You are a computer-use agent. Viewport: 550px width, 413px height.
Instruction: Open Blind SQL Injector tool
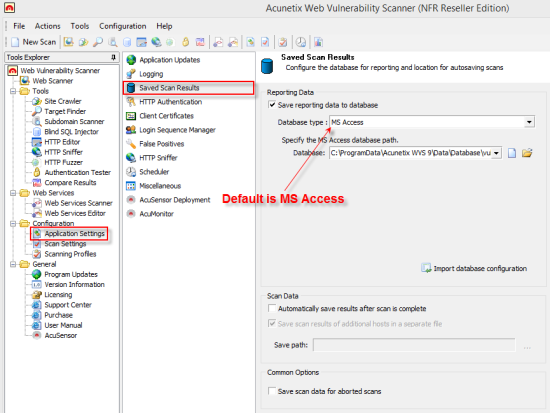click(x=71, y=132)
